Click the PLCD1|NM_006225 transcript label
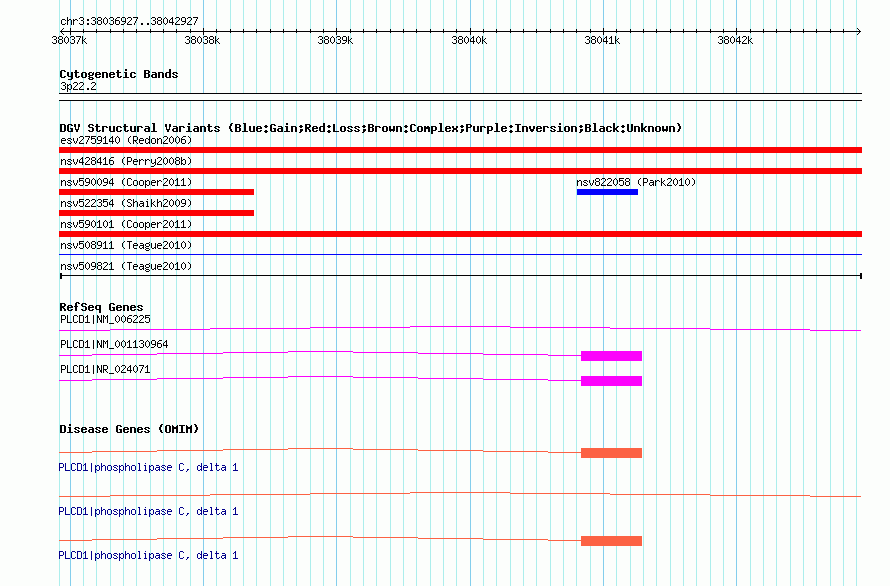The image size is (890, 586). coord(106,319)
